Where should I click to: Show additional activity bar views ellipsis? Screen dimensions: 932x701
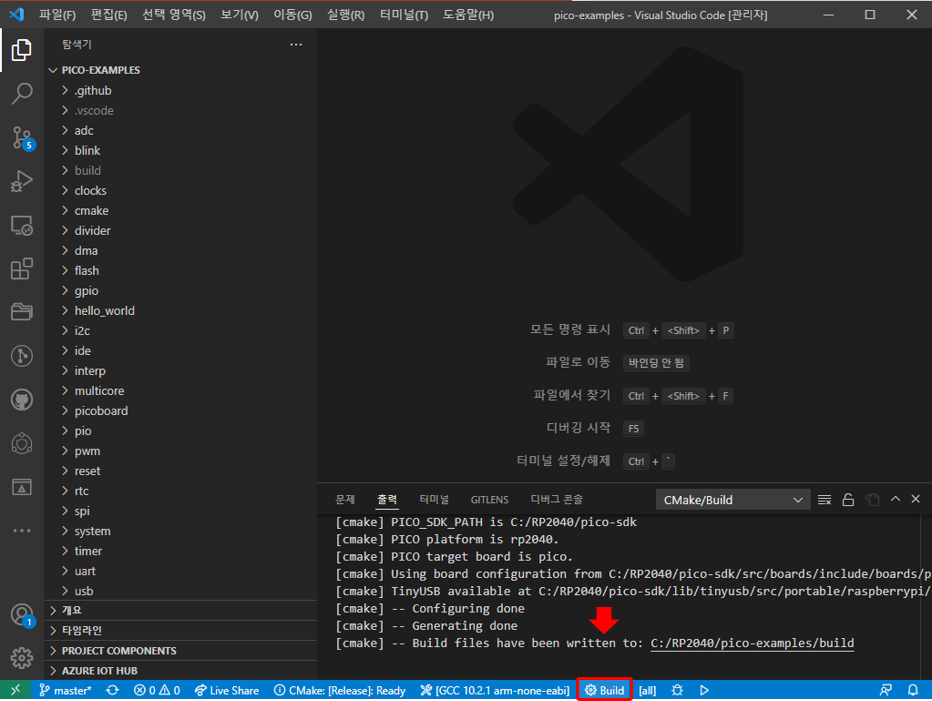click(21, 530)
